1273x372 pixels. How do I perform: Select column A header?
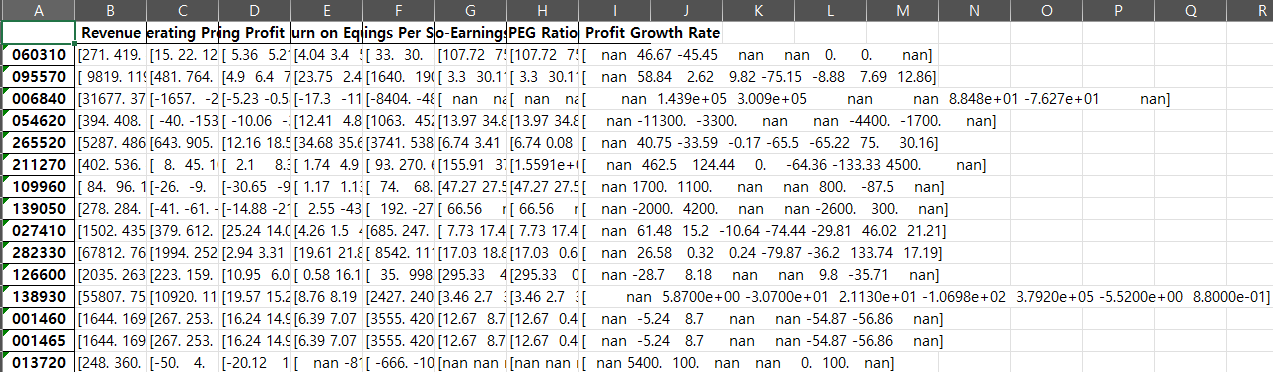coord(38,10)
